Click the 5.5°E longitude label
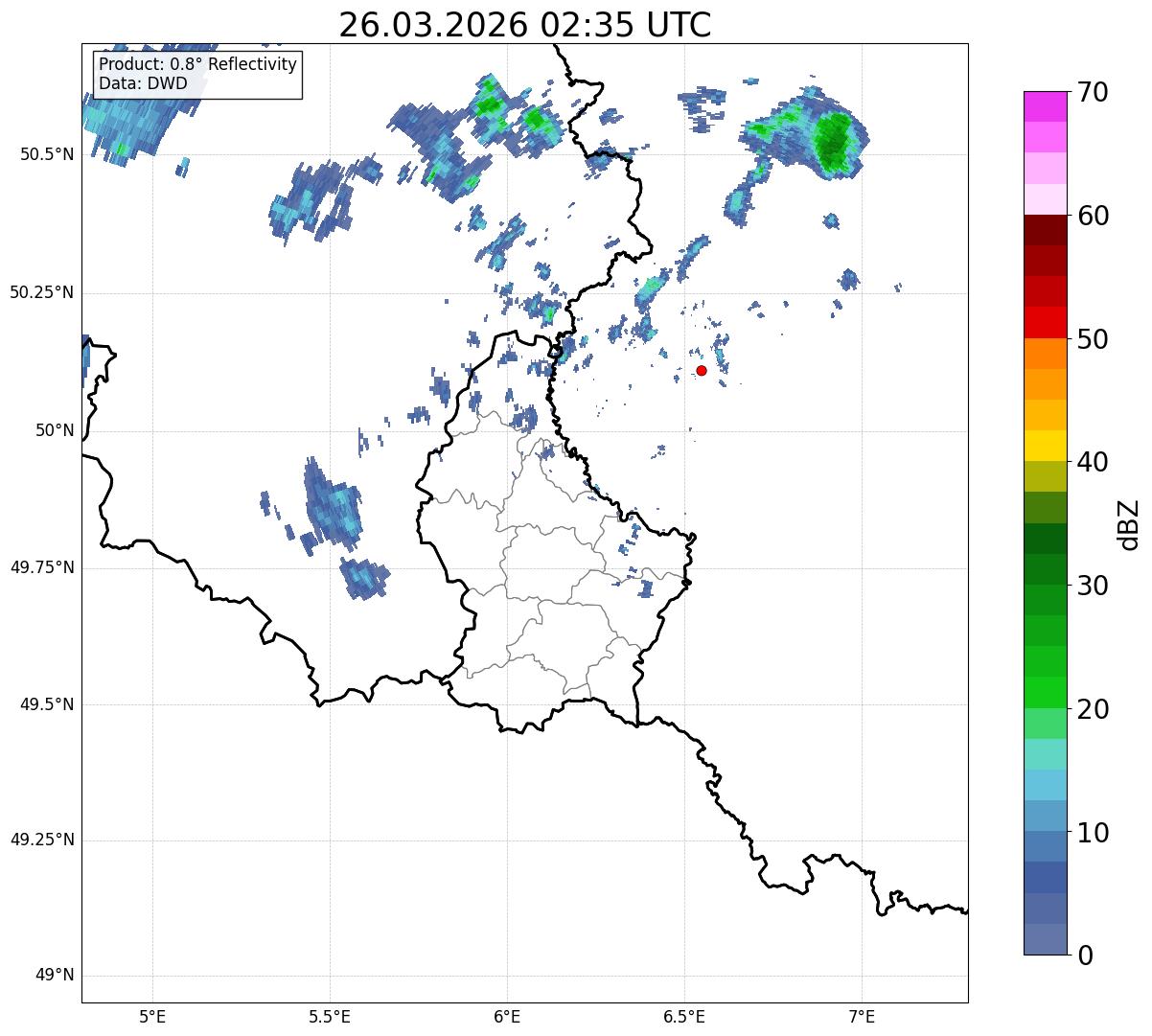Image resolution: width=1152 pixels, height=1036 pixels. pos(330,1017)
